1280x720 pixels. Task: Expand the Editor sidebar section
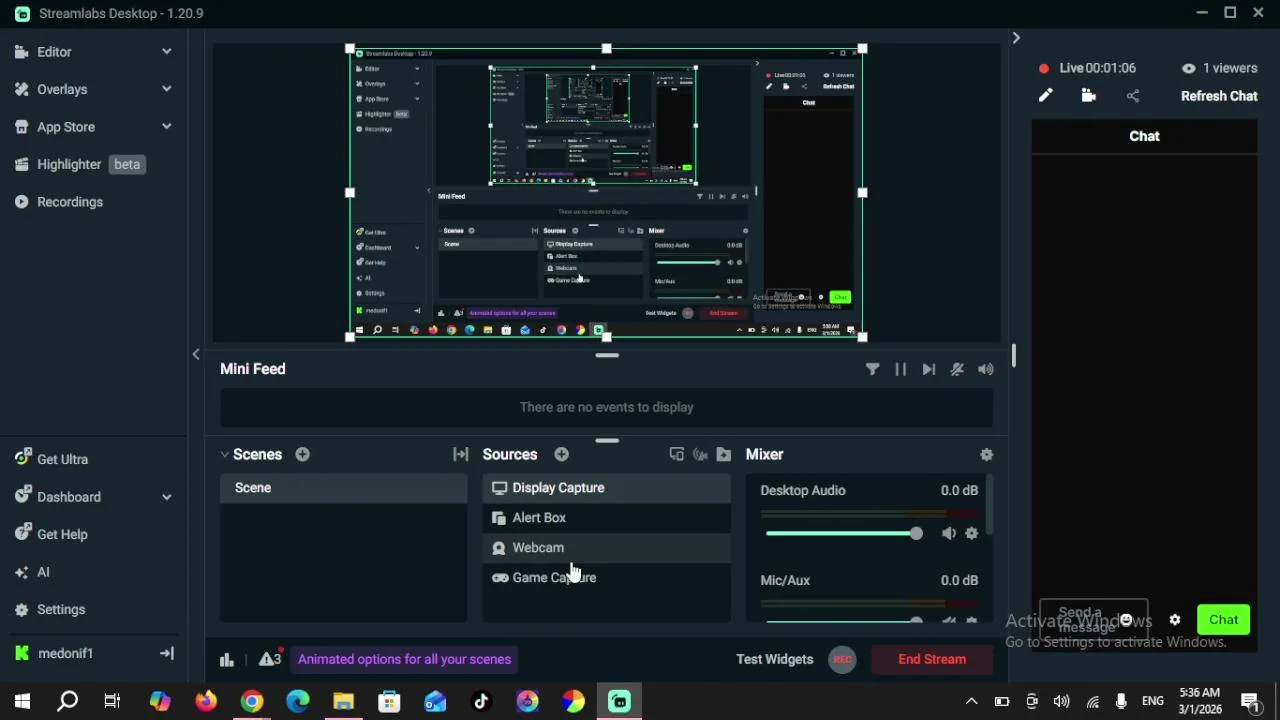[166, 51]
